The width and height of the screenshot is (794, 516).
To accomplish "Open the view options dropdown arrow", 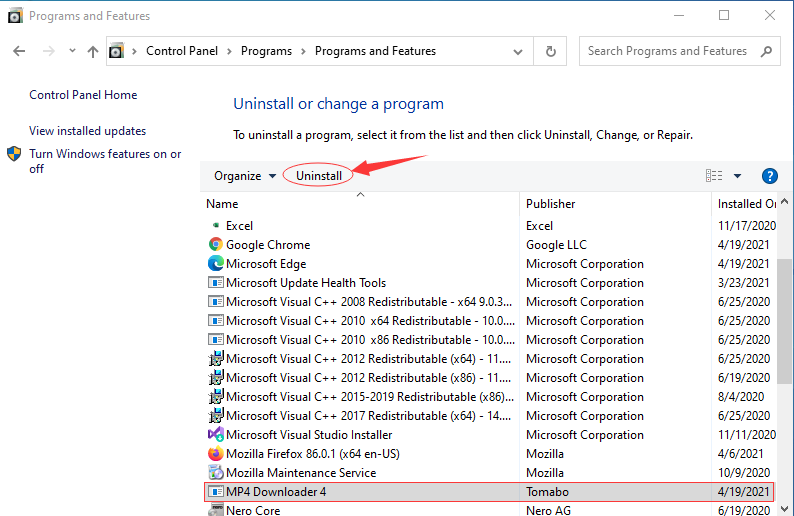I will (x=737, y=176).
